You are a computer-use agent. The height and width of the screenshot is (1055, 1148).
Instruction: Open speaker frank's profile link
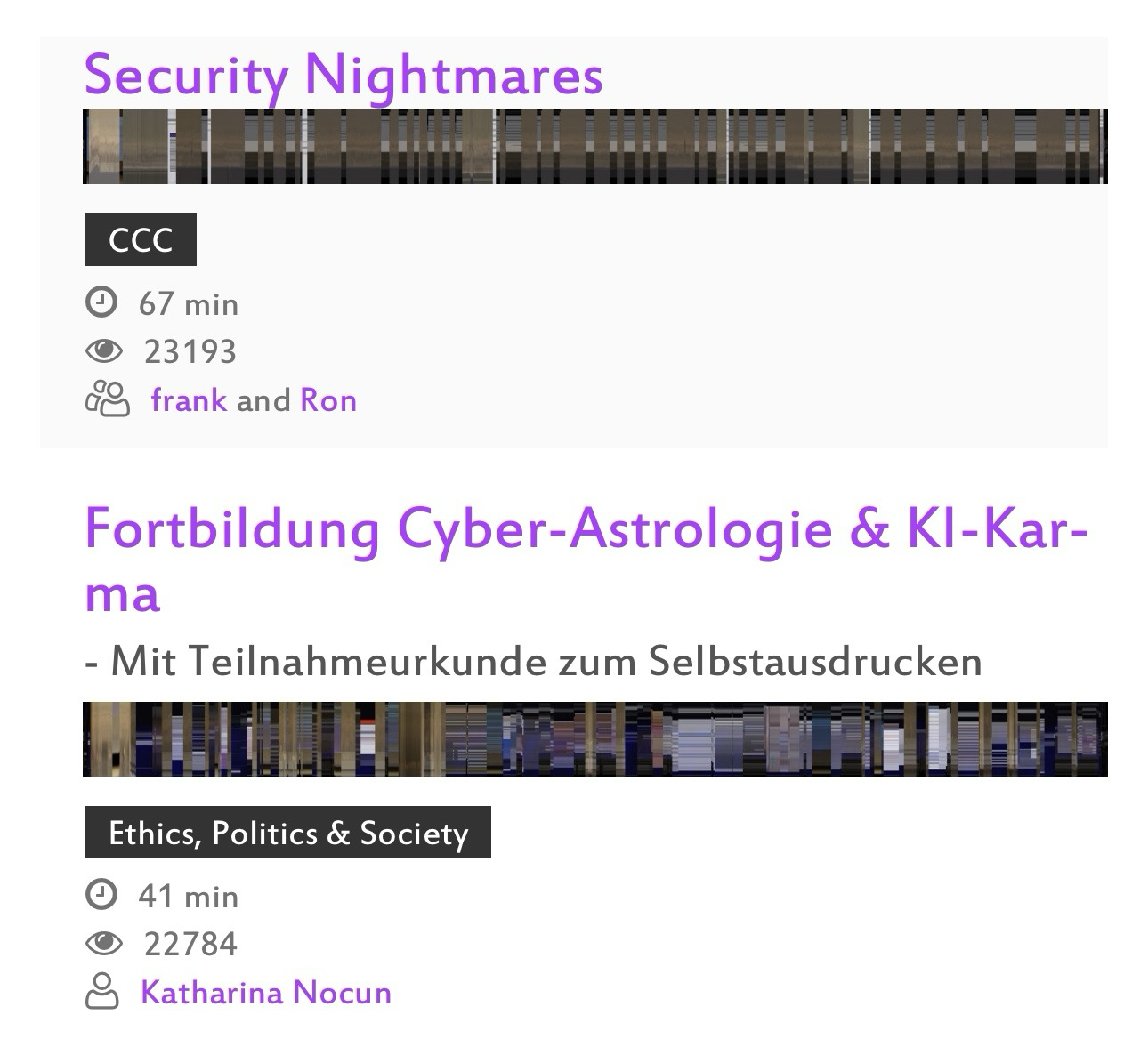[189, 400]
